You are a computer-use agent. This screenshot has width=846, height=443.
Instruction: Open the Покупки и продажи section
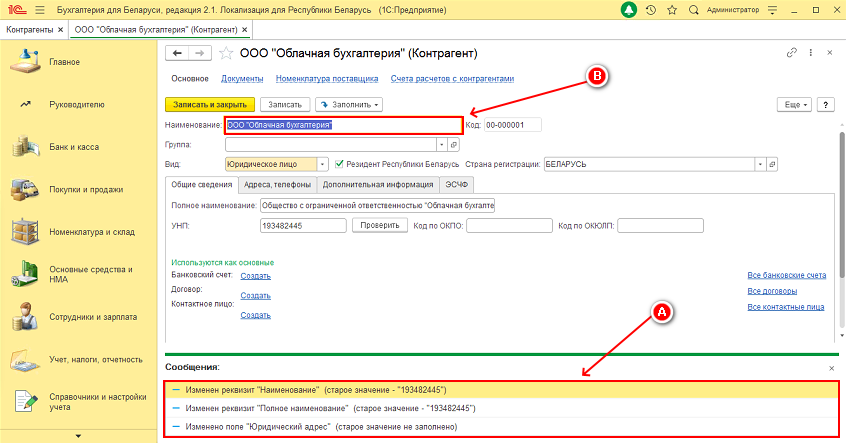point(86,189)
